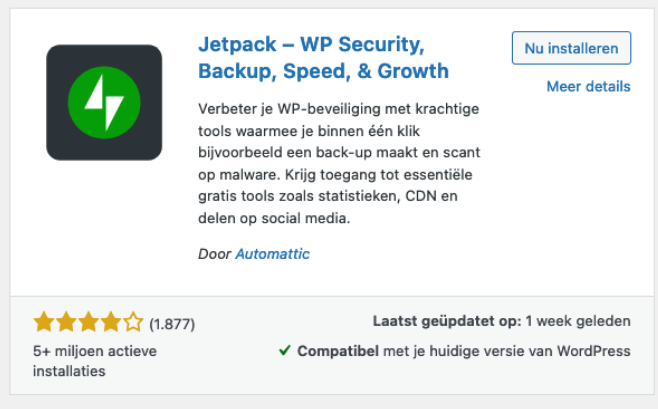Click the italic Door label

click(214, 254)
